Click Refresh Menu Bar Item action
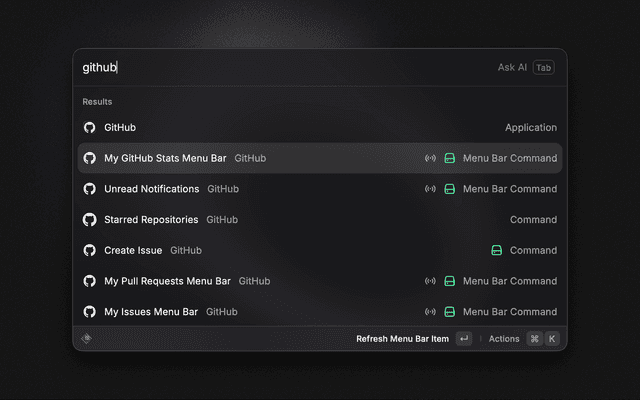Image resolution: width=640 pixels, height=400 pixels. (x=402, y=339)
